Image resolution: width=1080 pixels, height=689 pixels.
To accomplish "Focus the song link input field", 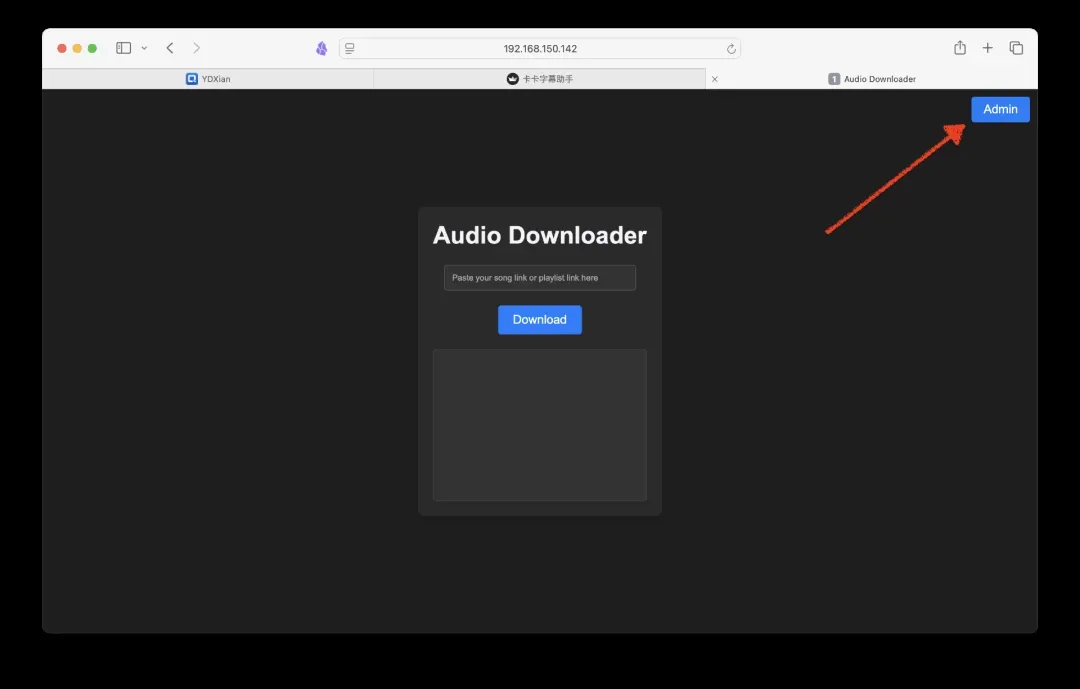I will 540,278.
